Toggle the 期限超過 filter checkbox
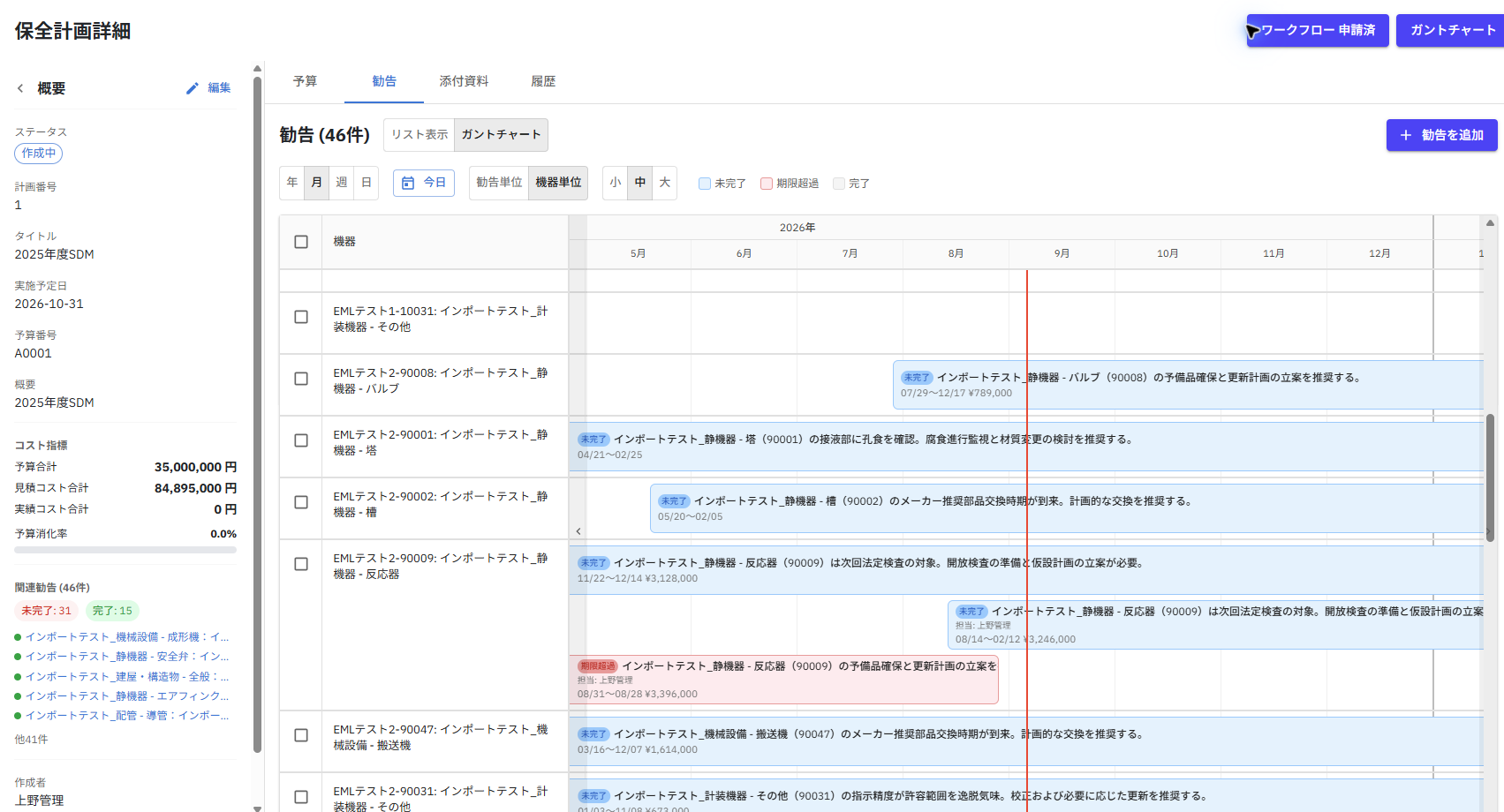Screen dimensions: 1504x812 pos(767,184)
